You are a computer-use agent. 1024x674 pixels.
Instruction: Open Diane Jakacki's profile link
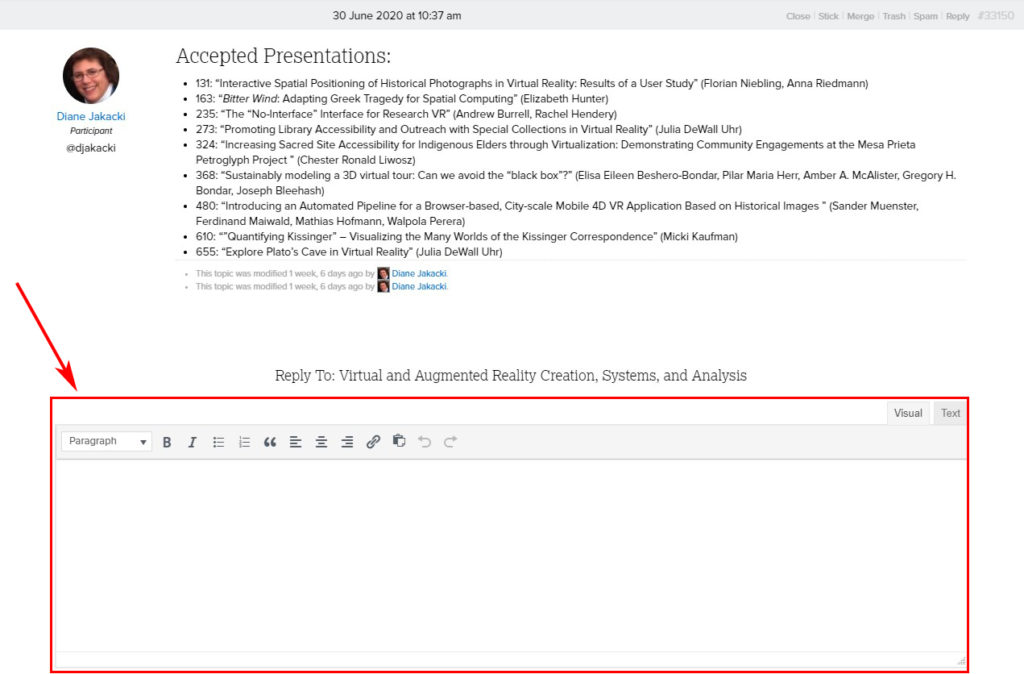90,116
